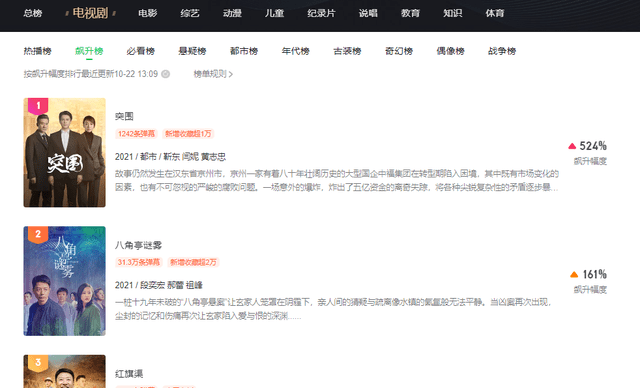This screenshot has width=640, height=388.
Task: Open the 悬疑榜 list
Action: pos(192,51)
